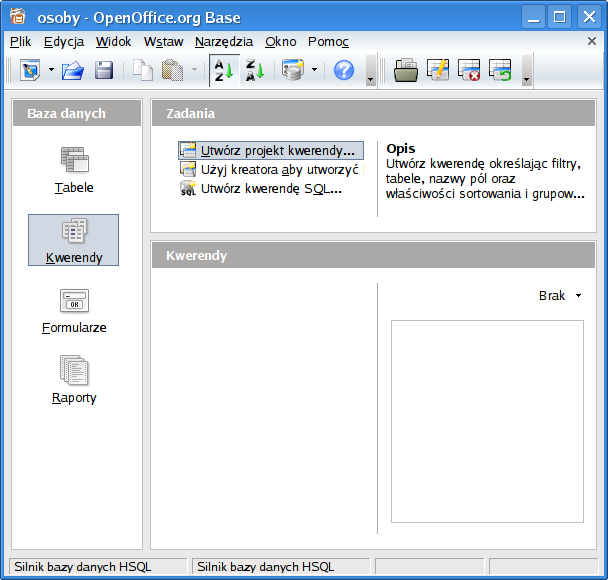Open the Widok menu
The height and width of the screenshot is (580, 608).
coord(114,41)
